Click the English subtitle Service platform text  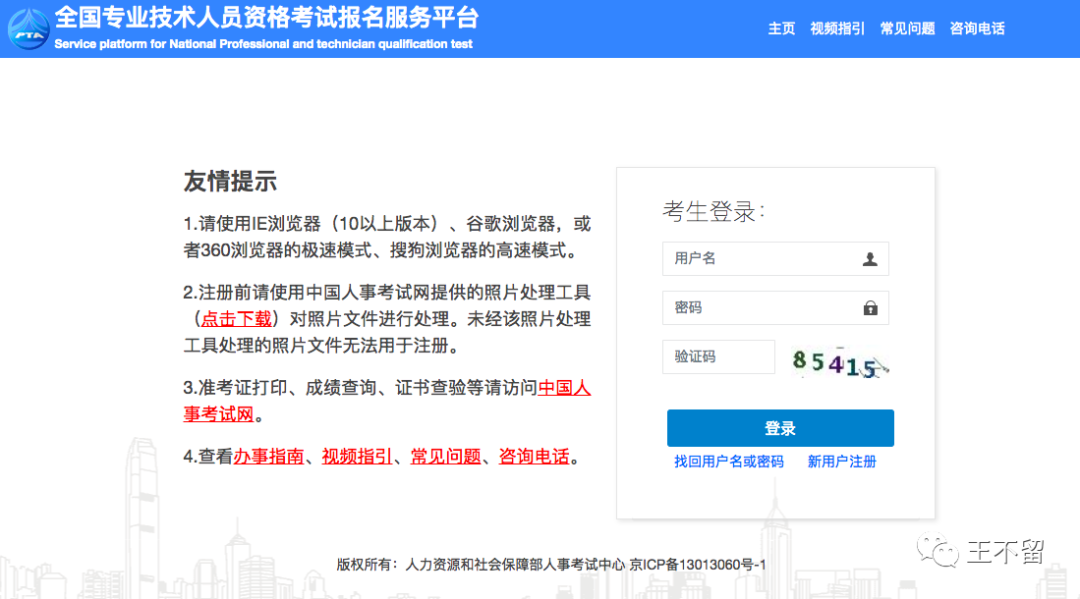263,44
